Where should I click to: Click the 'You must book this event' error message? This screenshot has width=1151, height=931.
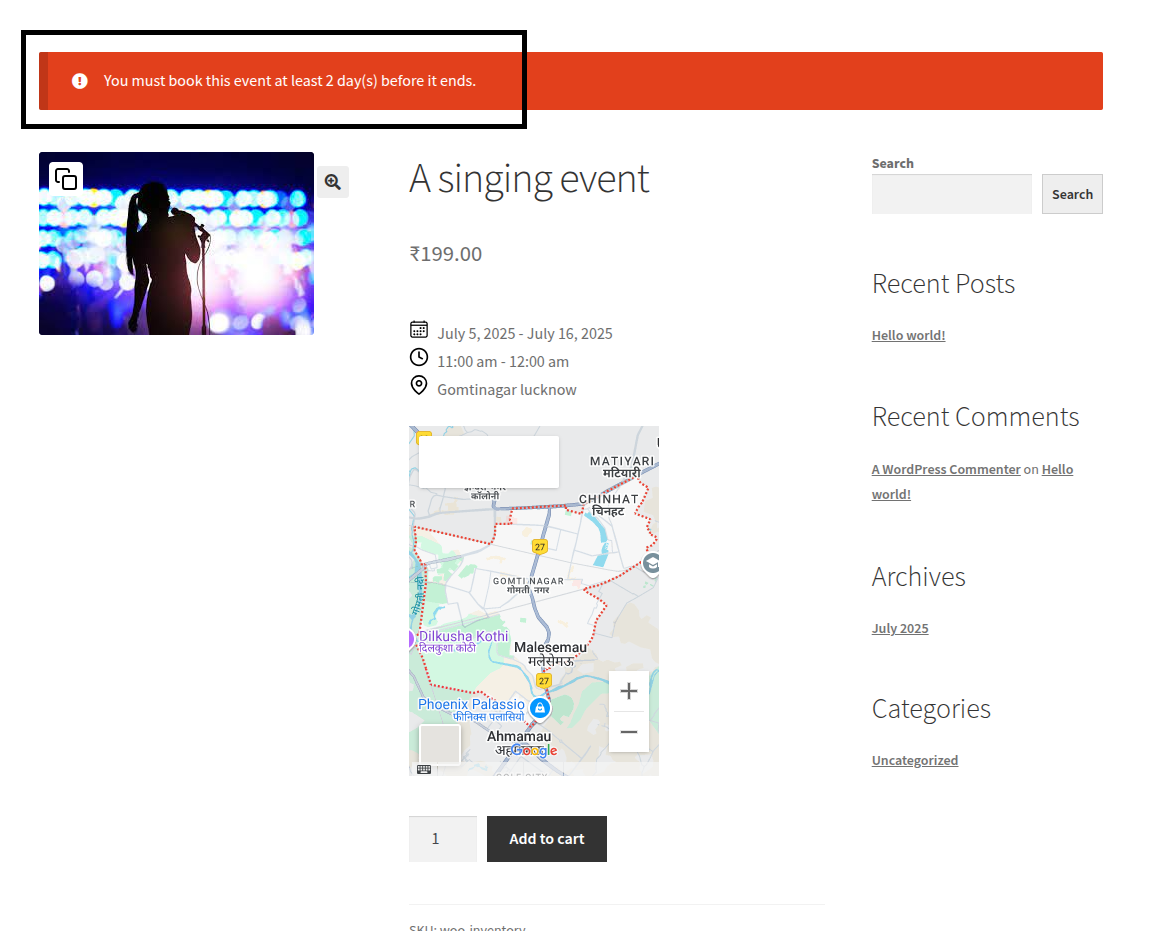point(289,81)
